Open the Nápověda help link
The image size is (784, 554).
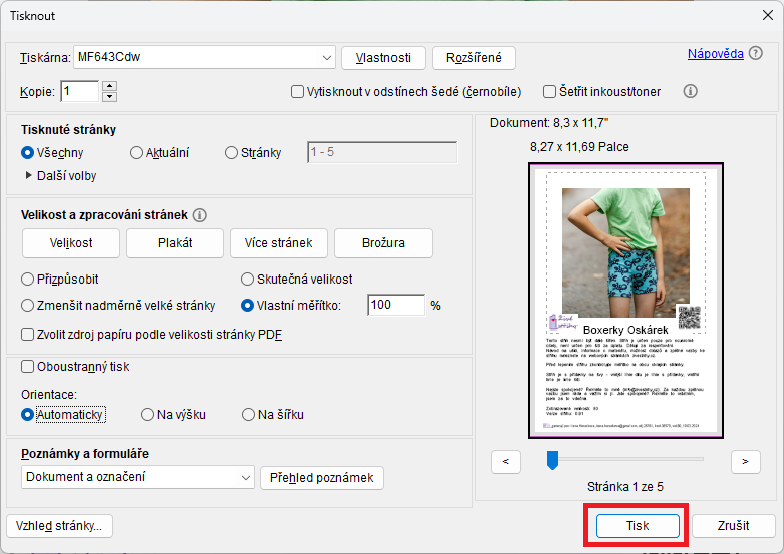715,54
